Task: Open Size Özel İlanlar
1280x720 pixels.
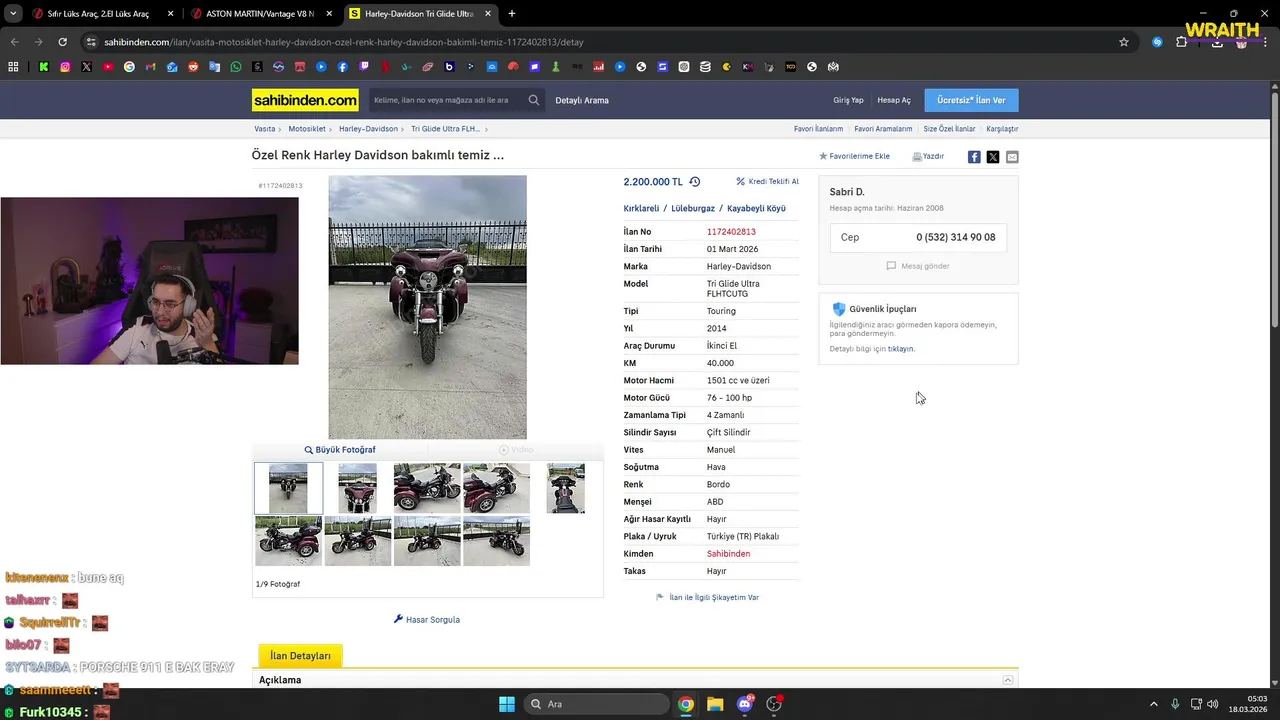Action: coord(949,129)
